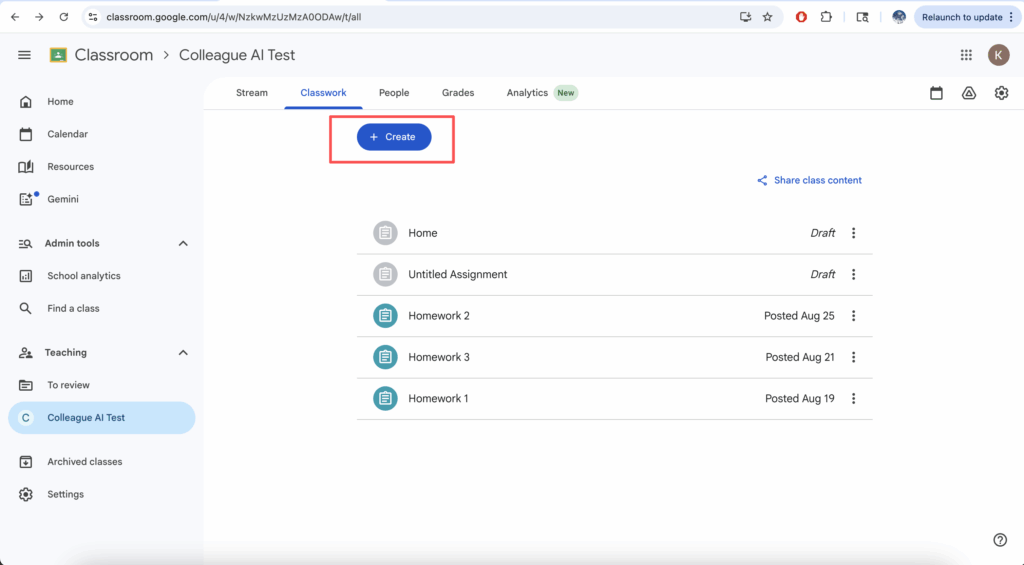1024x565 pixels.
Task: Open the main hamburger menu
Action: coord(25,55)
